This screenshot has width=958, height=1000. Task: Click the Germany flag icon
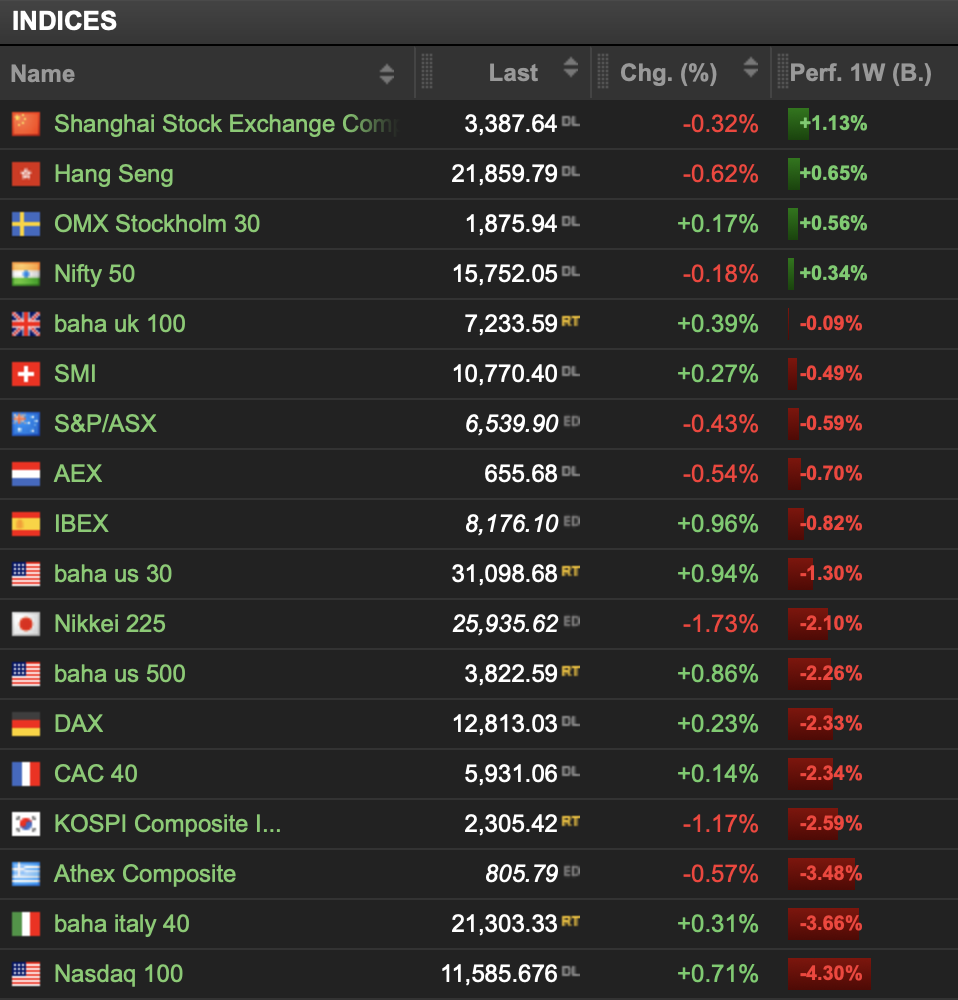26,724
